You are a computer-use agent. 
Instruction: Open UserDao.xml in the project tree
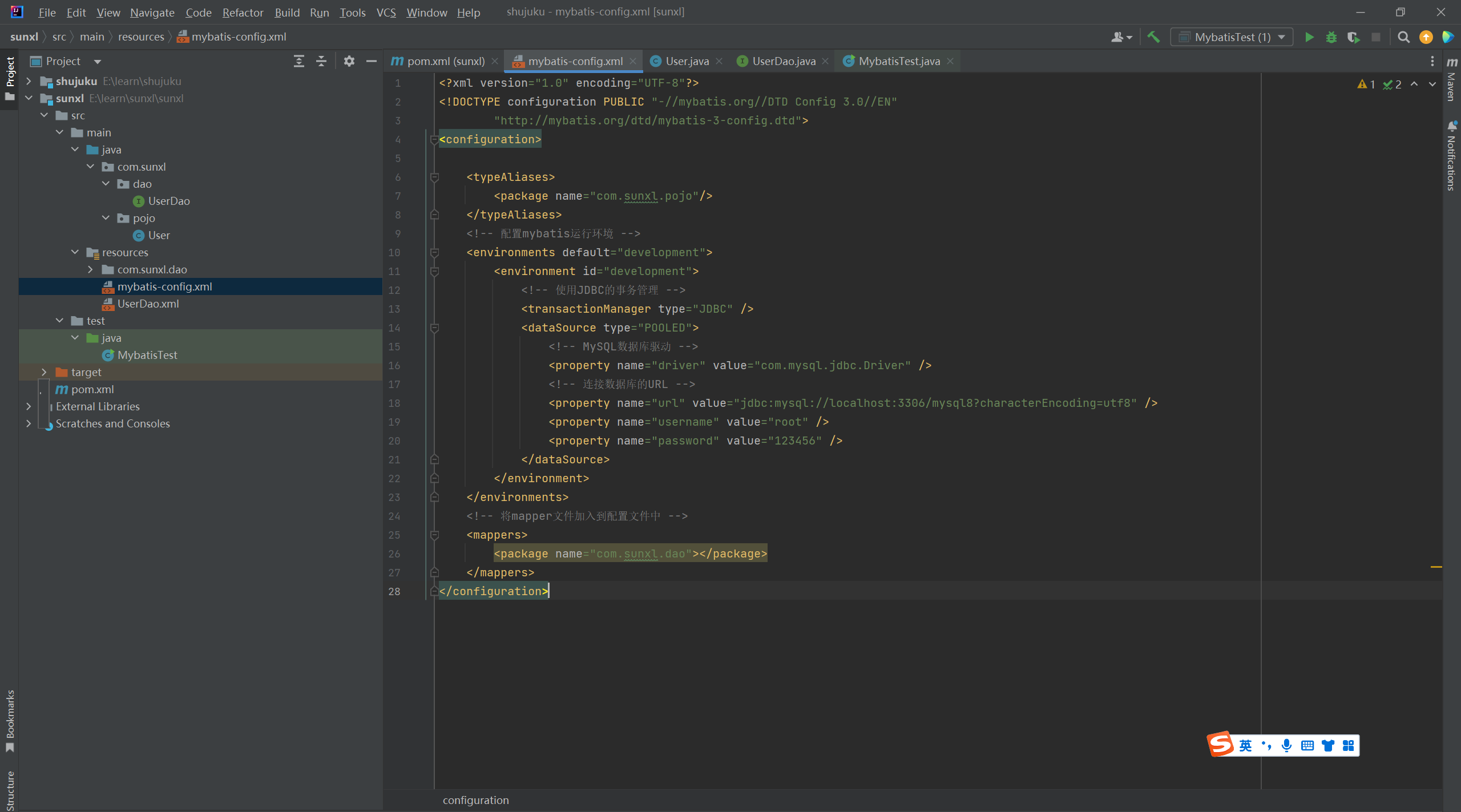148,304
